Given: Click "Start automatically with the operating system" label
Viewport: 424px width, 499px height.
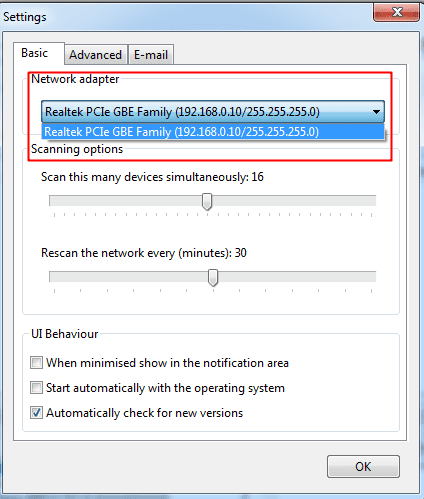Looking at the screenshot, I should (165, 388).
